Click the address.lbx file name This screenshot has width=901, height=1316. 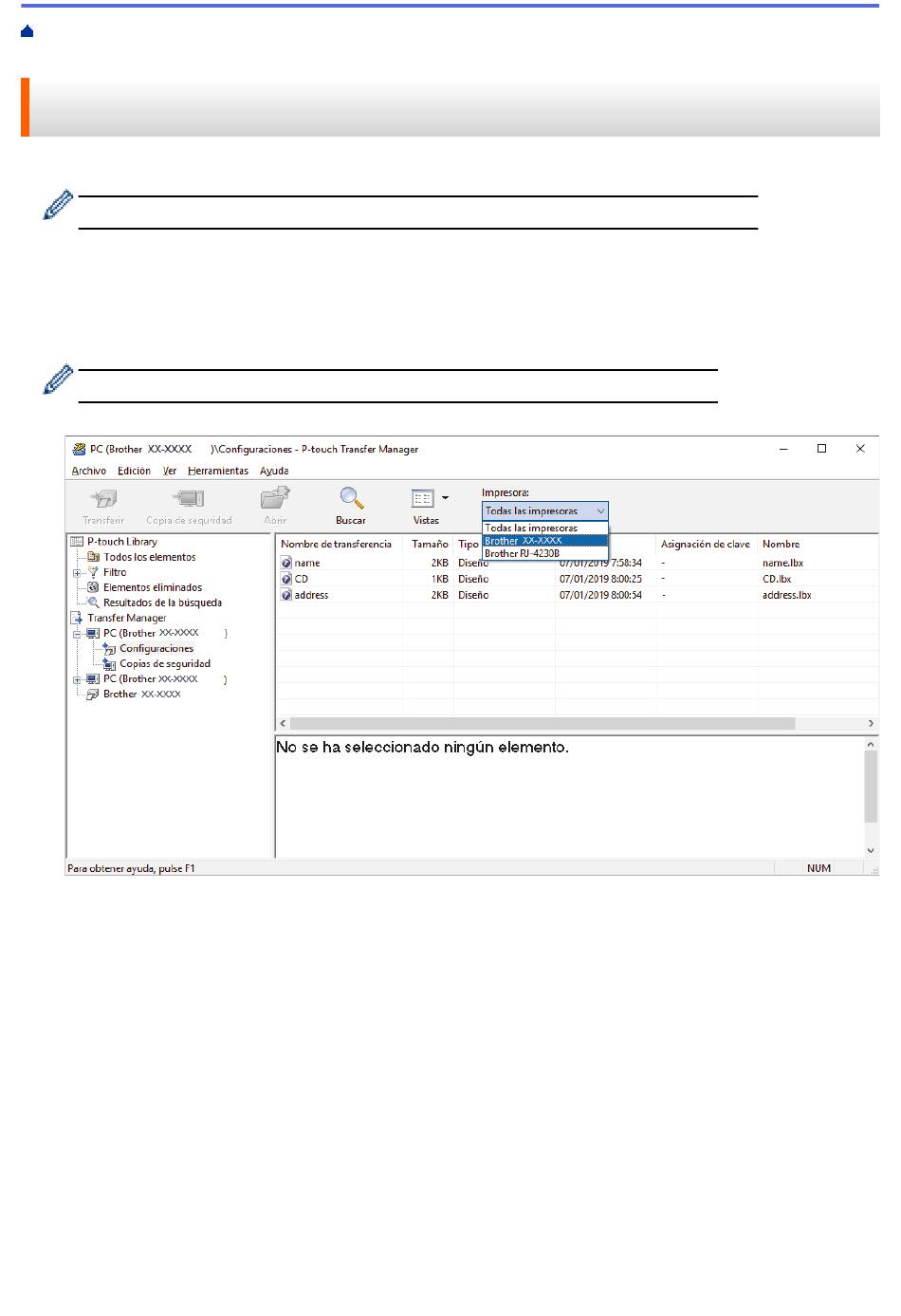pos(787,595)
